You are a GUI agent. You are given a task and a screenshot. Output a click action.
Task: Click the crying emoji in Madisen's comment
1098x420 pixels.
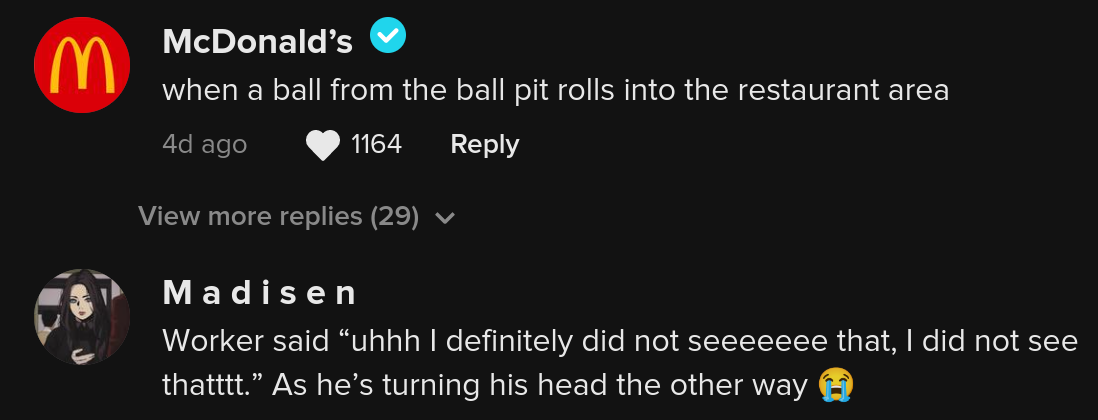(x=833, y=385)
